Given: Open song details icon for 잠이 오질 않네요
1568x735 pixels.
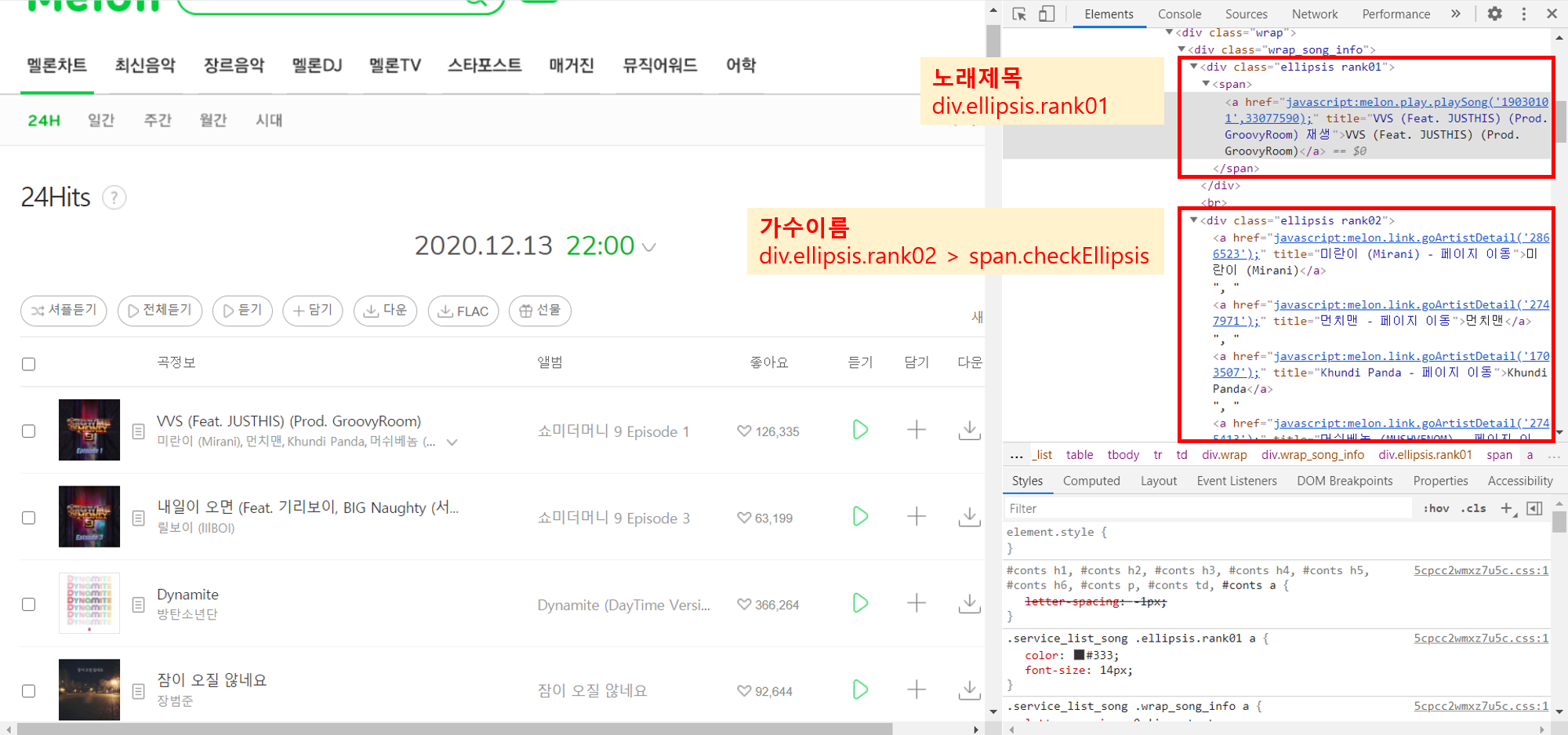Looking at the screenshot, I should pyautogui.click(x=139, y=691).
